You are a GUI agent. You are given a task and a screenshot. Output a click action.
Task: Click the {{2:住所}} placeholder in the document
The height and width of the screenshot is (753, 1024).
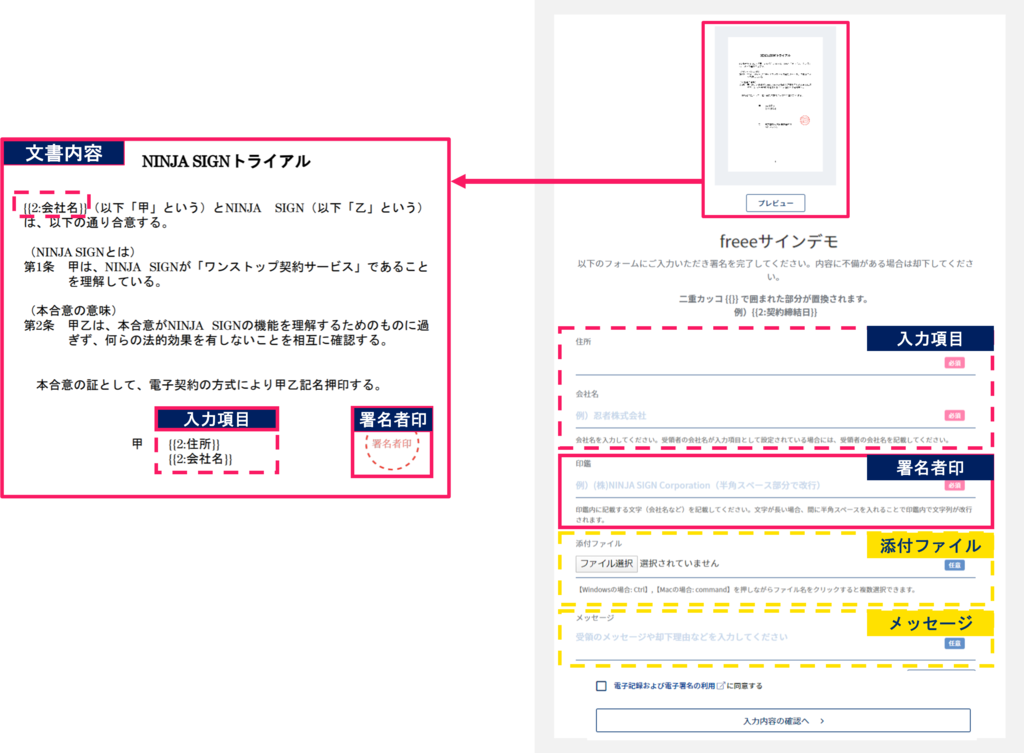click(194, 444)
